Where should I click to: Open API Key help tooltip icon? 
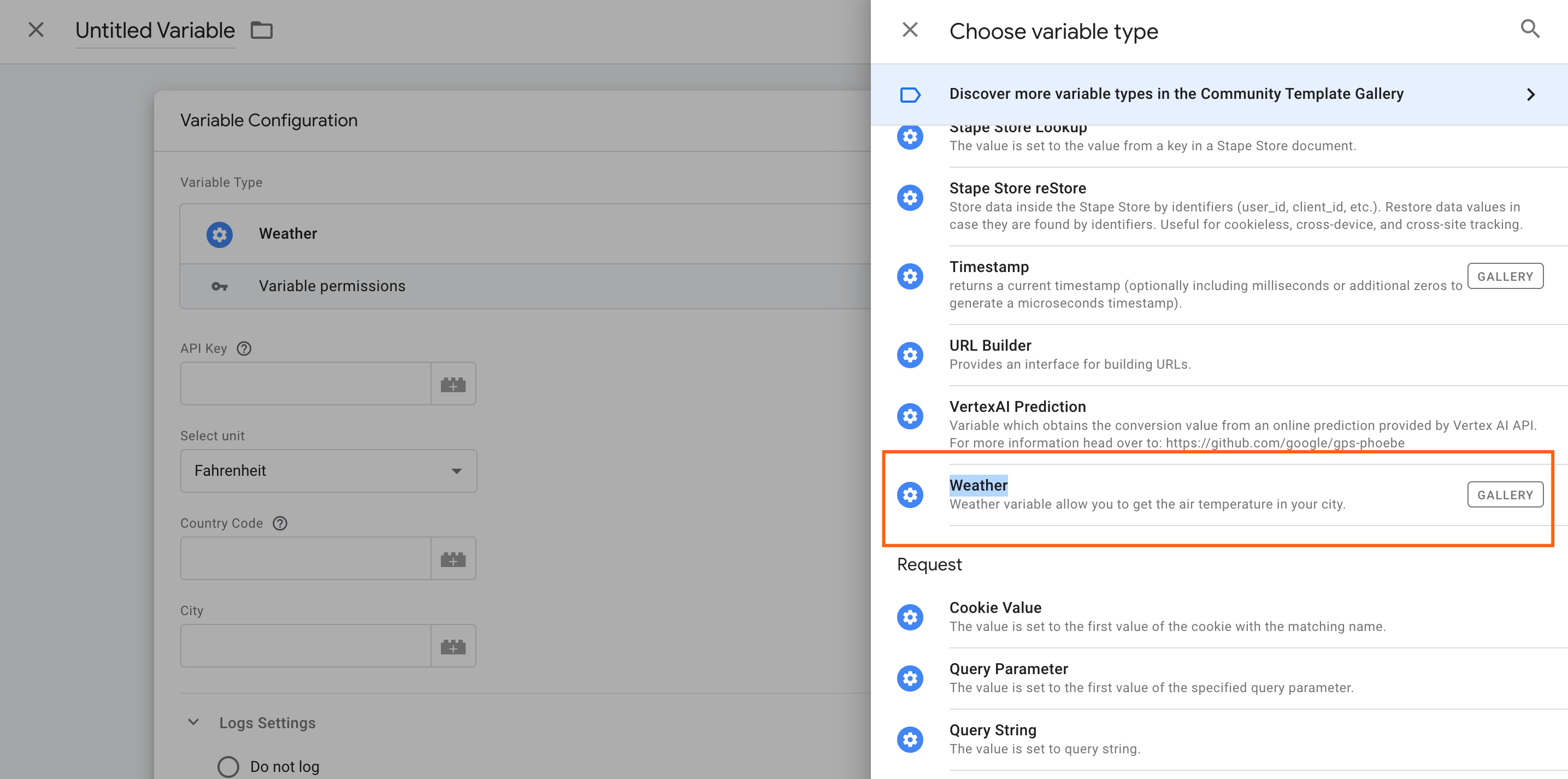(x=244, y=349)
